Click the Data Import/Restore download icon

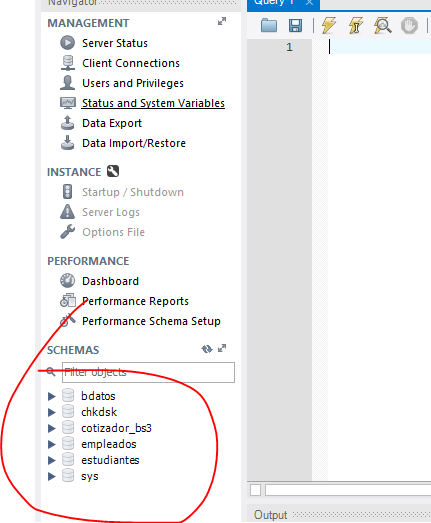pyautogui.click(x=67, y=143)
